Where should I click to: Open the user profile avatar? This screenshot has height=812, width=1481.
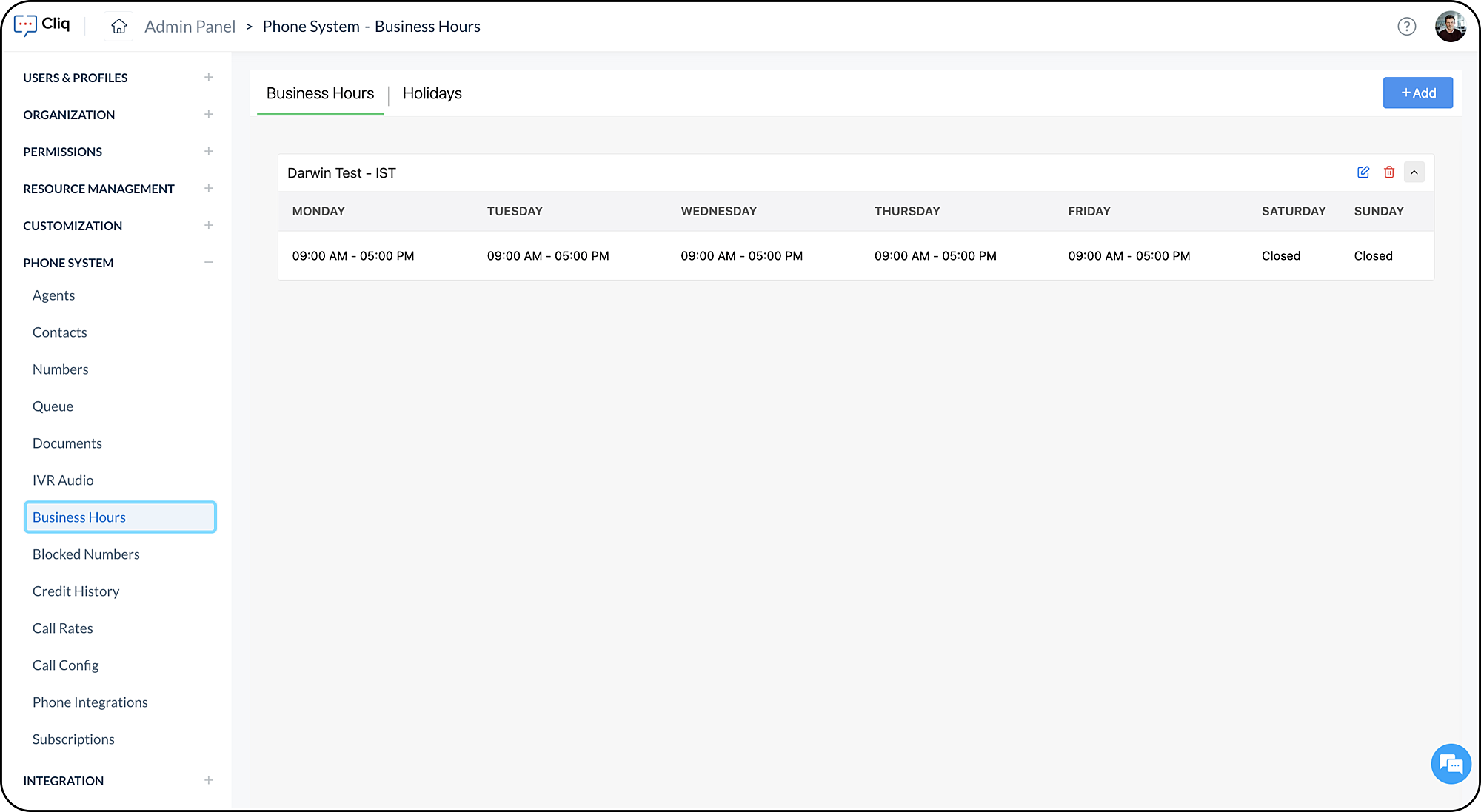[1450, 27]
